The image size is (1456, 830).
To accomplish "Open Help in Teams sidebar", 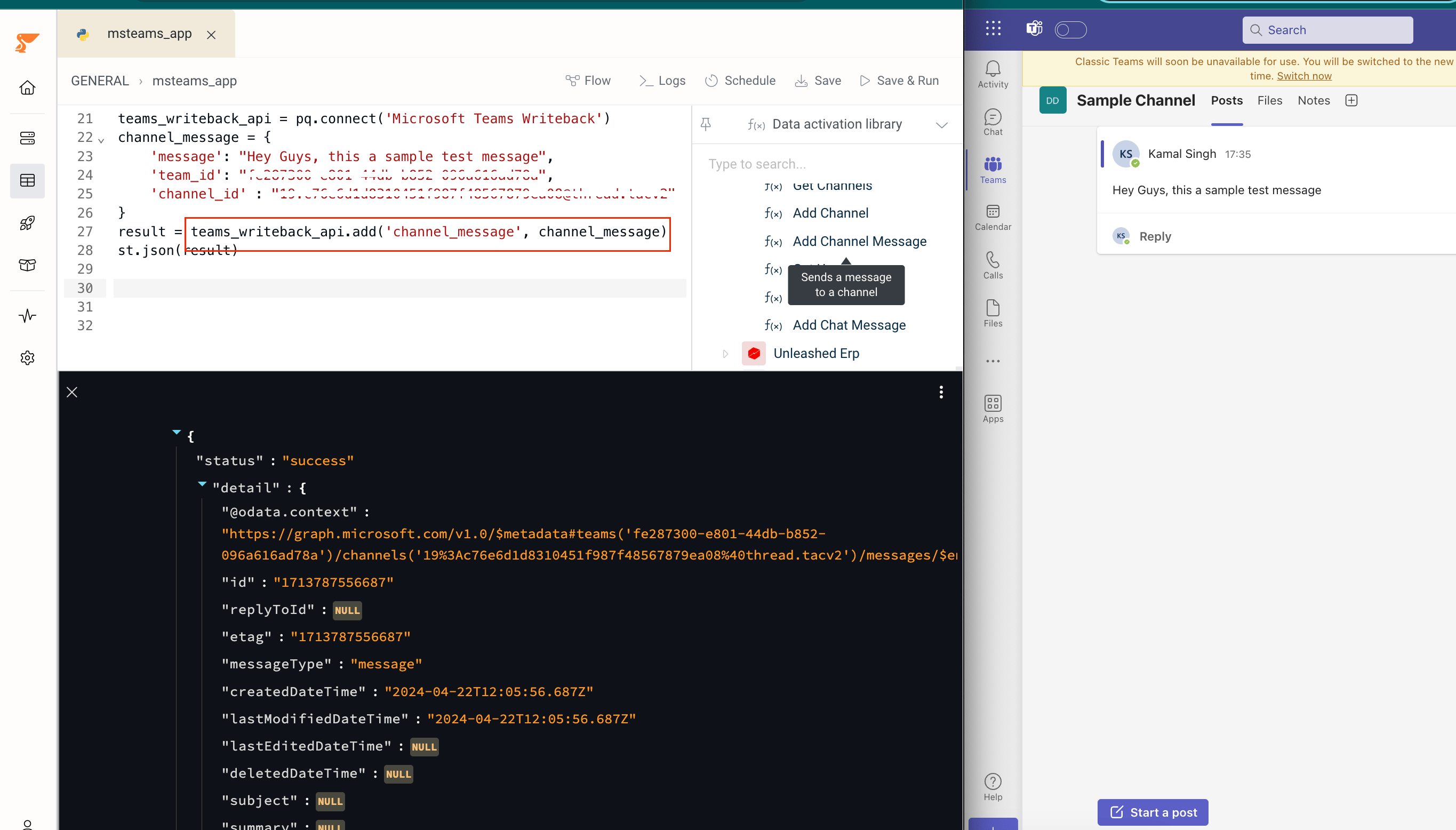I will point(993,787).
